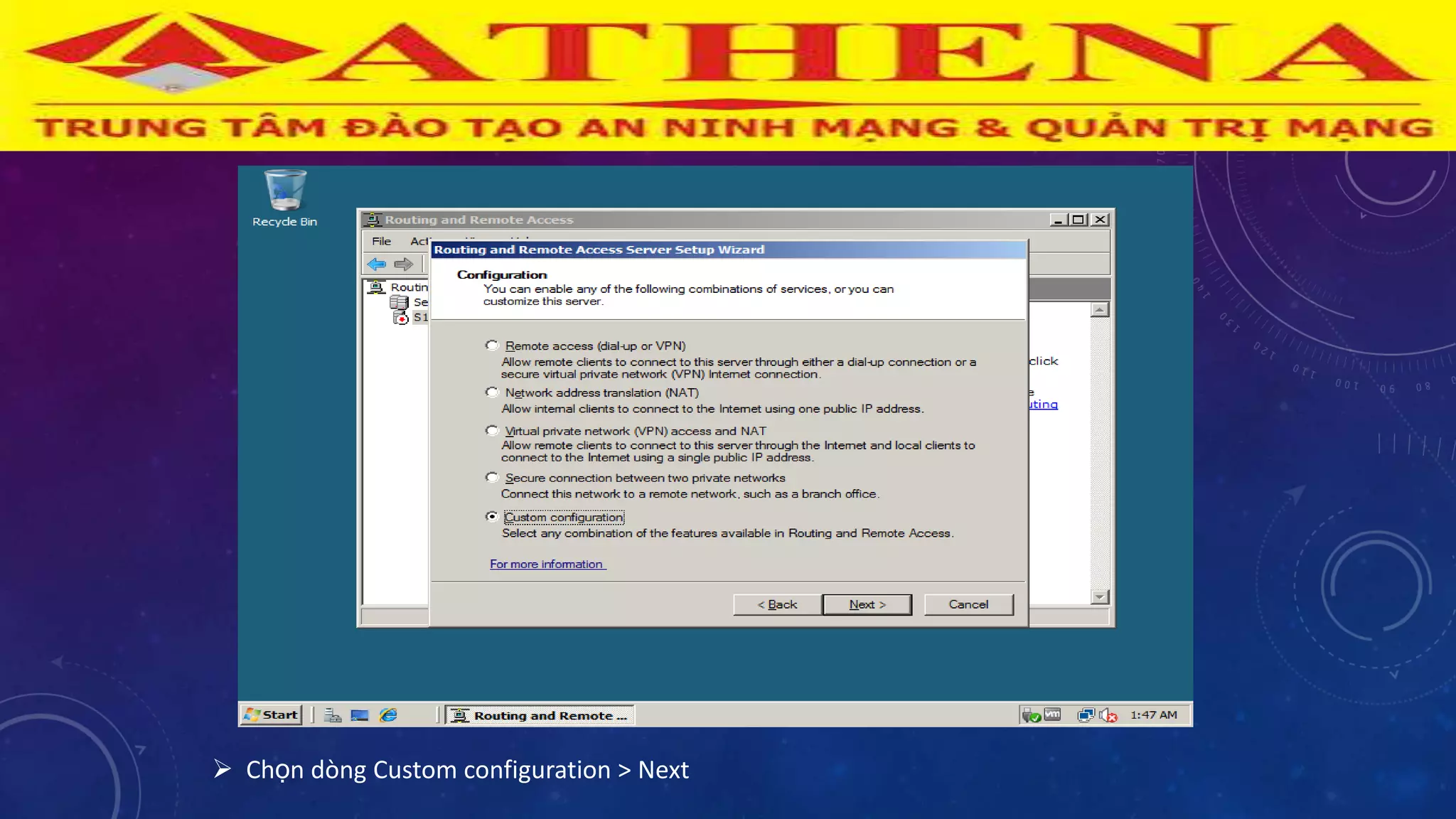Screen dimensions: 1456x819
Task: Click the 'Configuration' wizard heading
Action: click(x=502, y=275)
